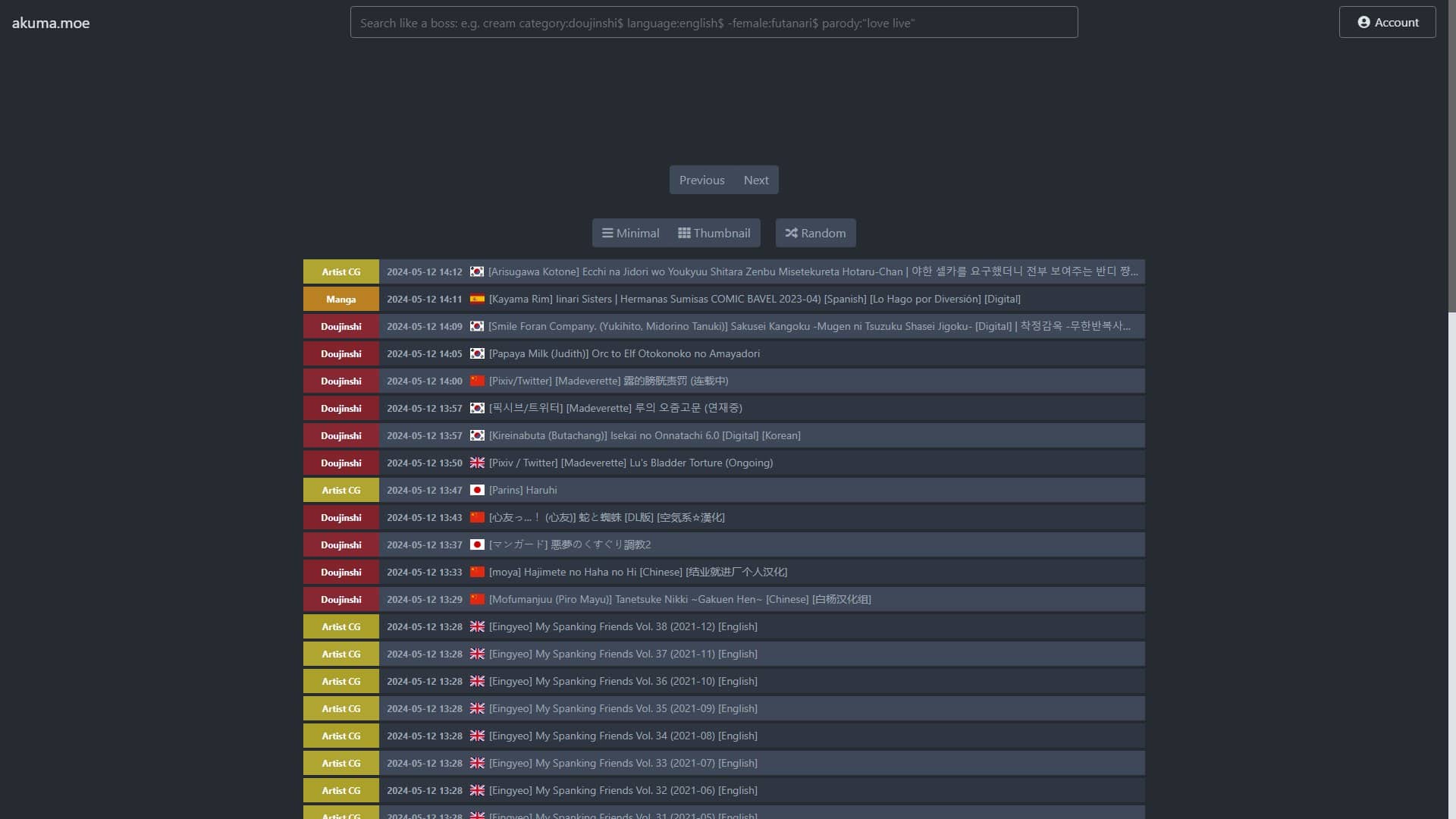Click the South Korea flag in the 14:05 row
This screenshot has height=819, width=1456.
[477, 353]
